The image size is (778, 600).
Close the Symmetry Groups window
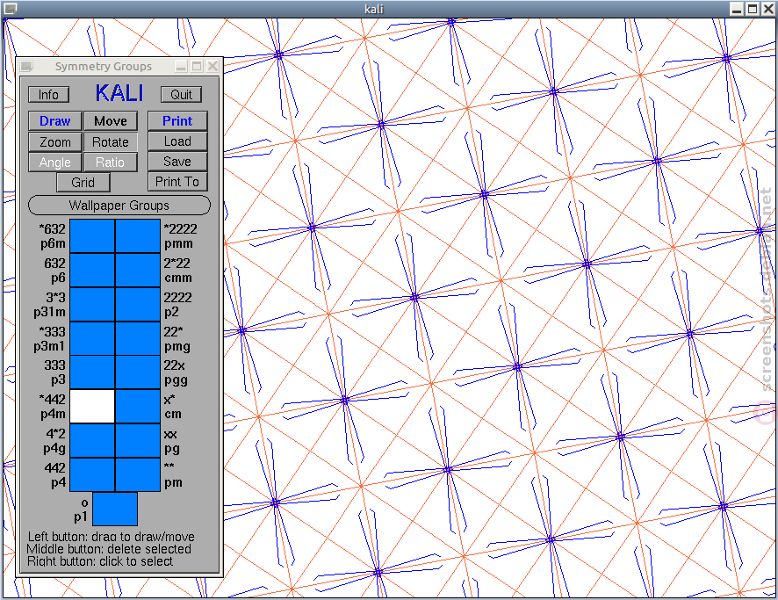tap(213, 66)
